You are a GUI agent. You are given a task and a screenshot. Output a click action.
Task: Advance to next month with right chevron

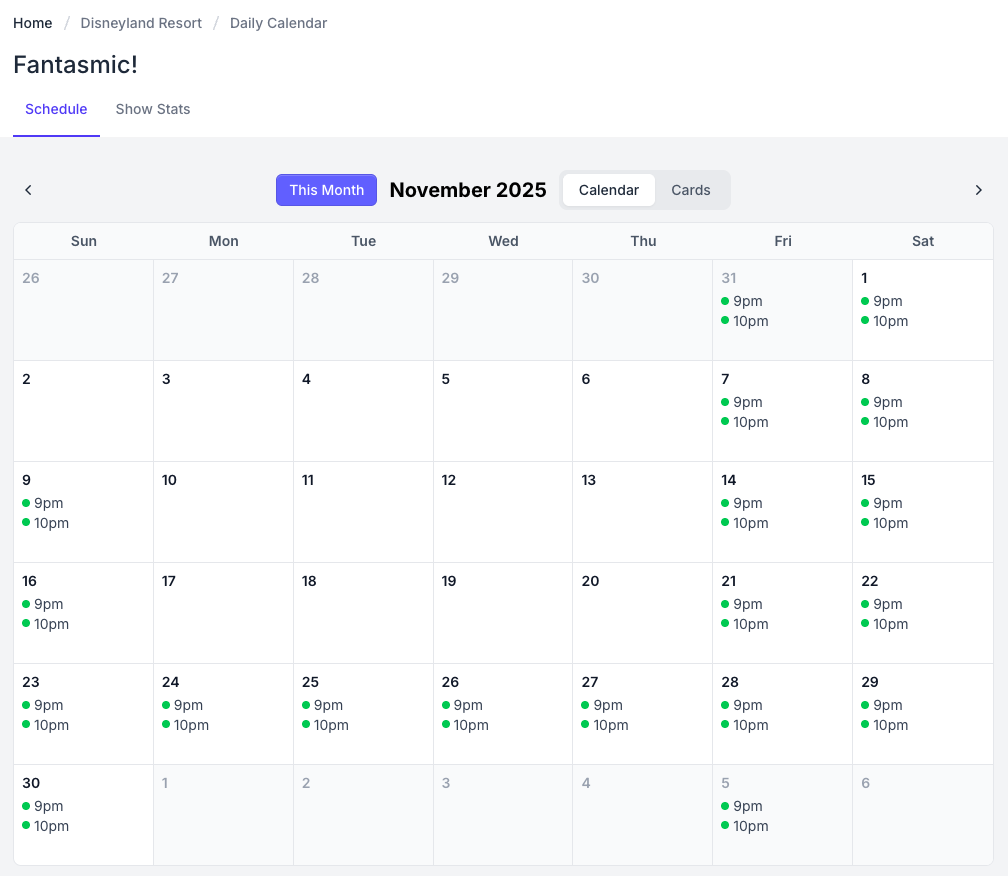tap(979, 190)
